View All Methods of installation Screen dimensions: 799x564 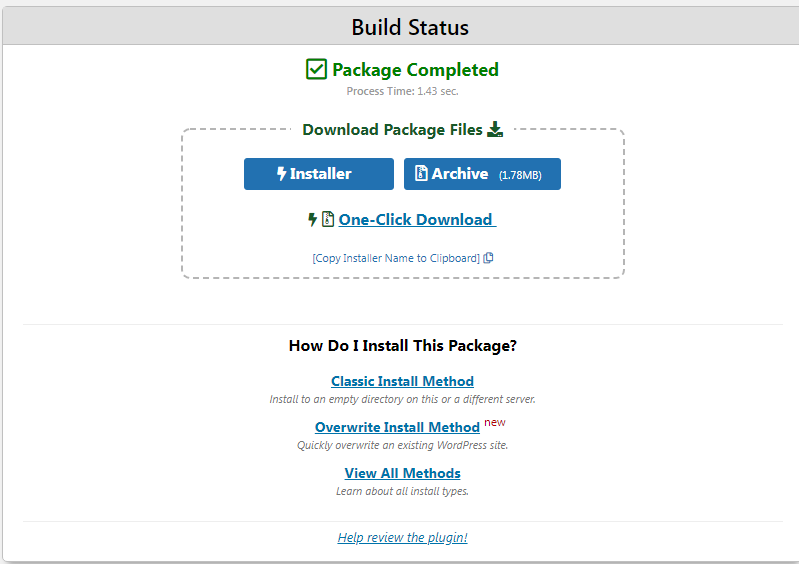(x=402, y=473)
